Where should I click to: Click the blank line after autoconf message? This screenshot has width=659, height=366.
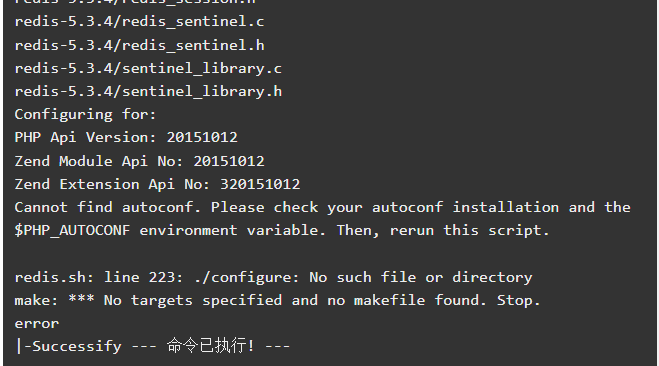coord(330,254)
